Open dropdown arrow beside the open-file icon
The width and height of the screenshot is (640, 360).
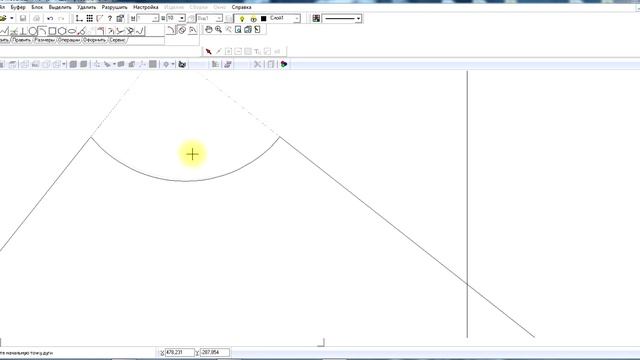(x=11, y=18)
